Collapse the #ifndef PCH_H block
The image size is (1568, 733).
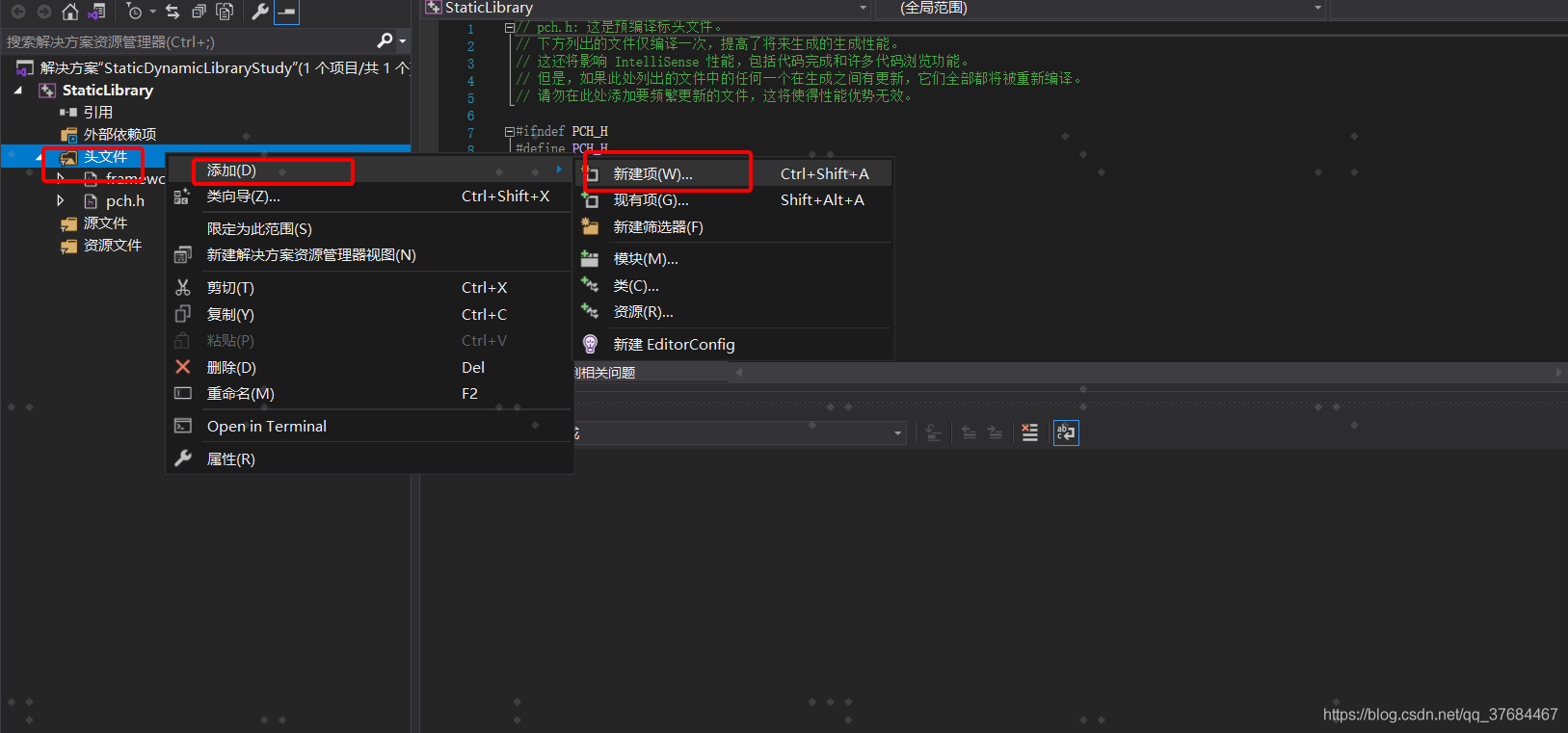pyautogui.click(x=509, y=131)
